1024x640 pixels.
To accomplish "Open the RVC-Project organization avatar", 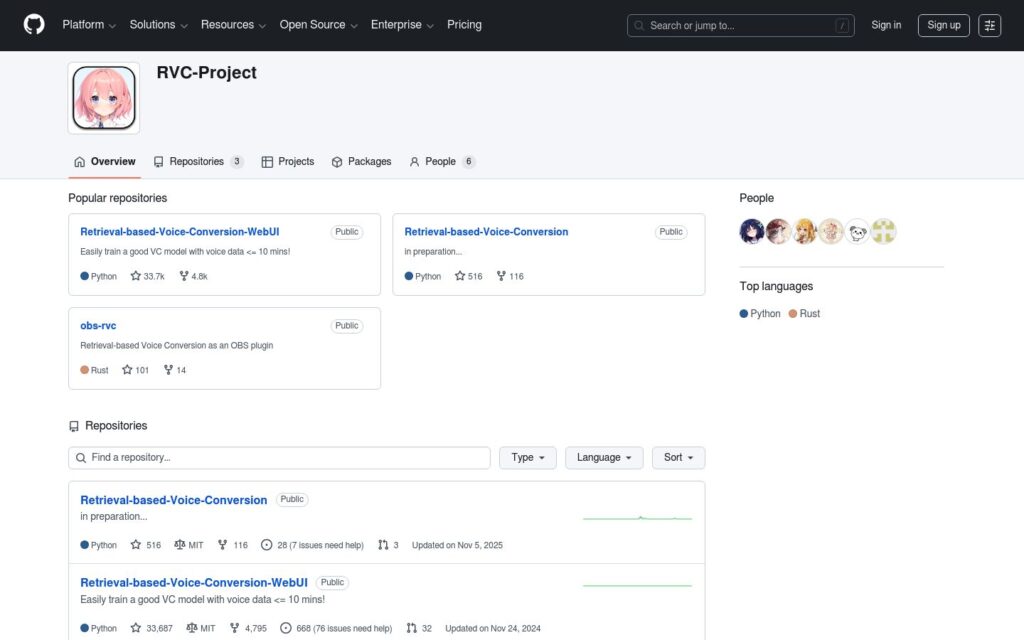I will pyautogui.click(x=104, y=98).
